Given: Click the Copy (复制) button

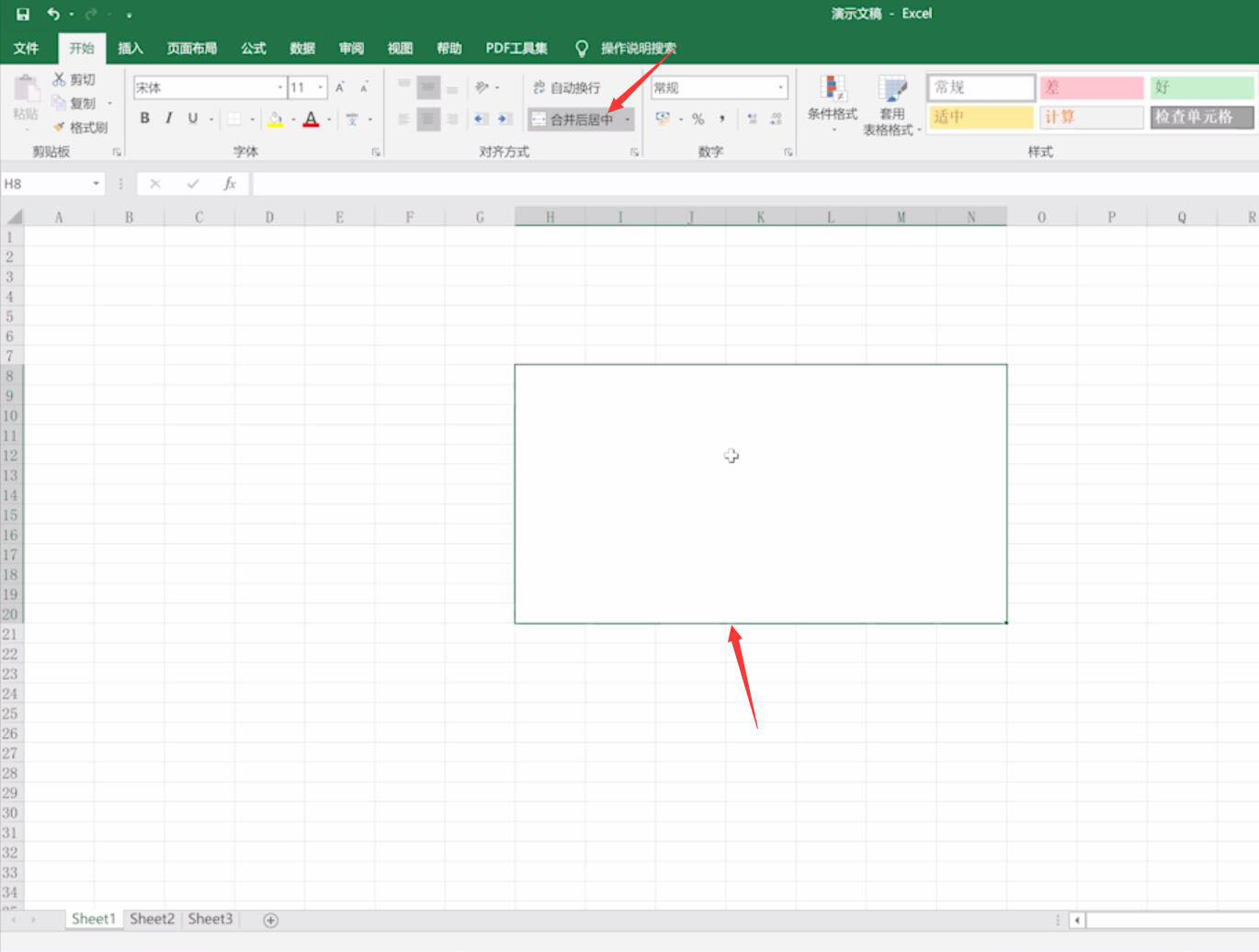Looking at the screenshot, I should coord(74,103).
